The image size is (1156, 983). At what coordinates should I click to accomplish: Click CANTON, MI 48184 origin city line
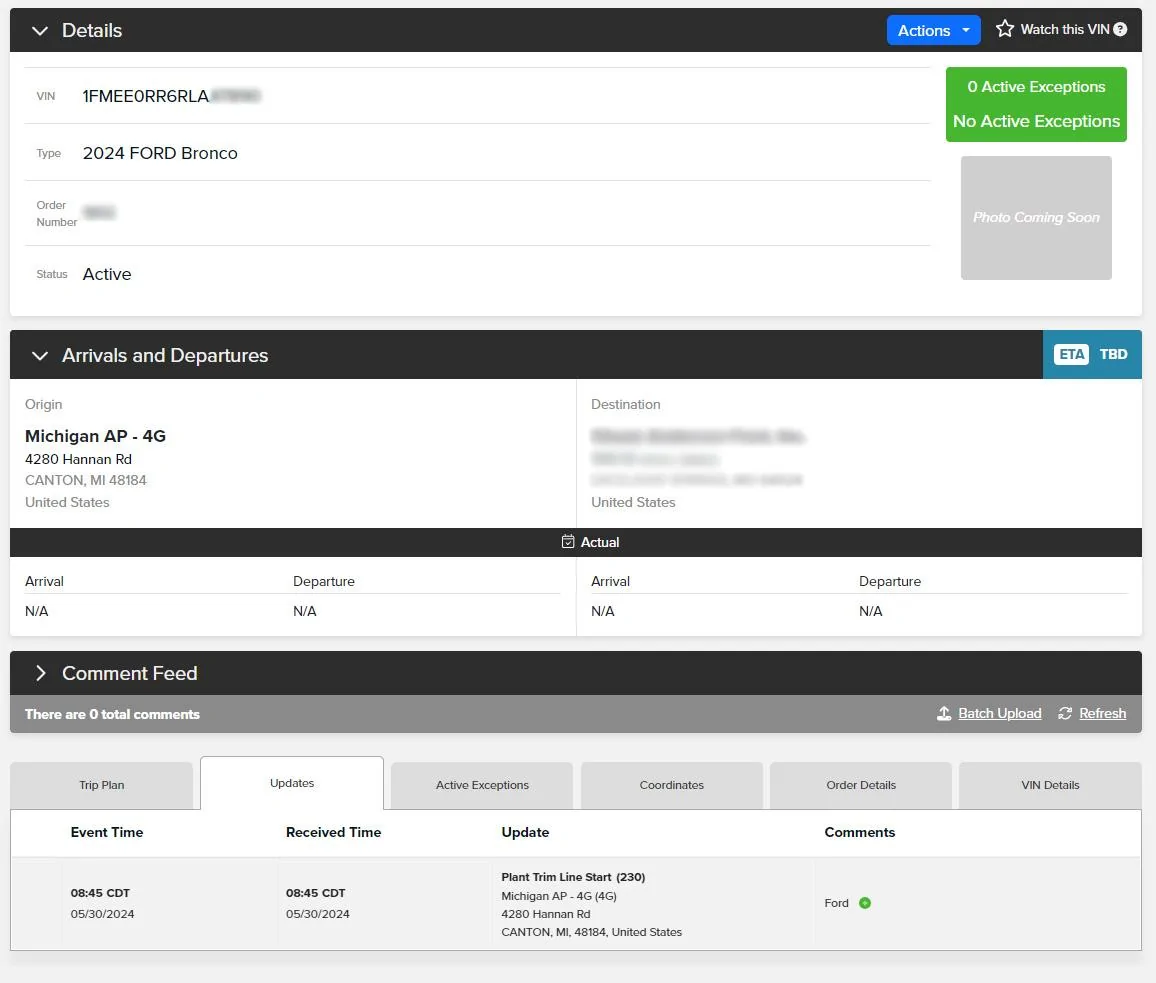click(x=86, y=480)
